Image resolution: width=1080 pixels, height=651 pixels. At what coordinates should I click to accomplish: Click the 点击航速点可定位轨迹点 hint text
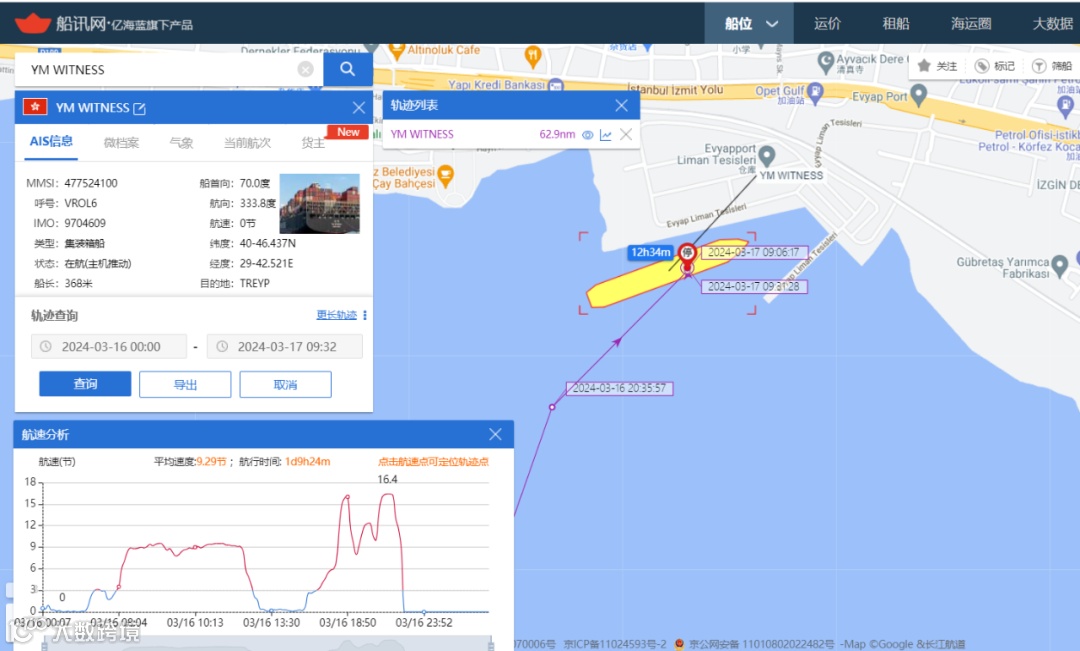click(433, 462)
